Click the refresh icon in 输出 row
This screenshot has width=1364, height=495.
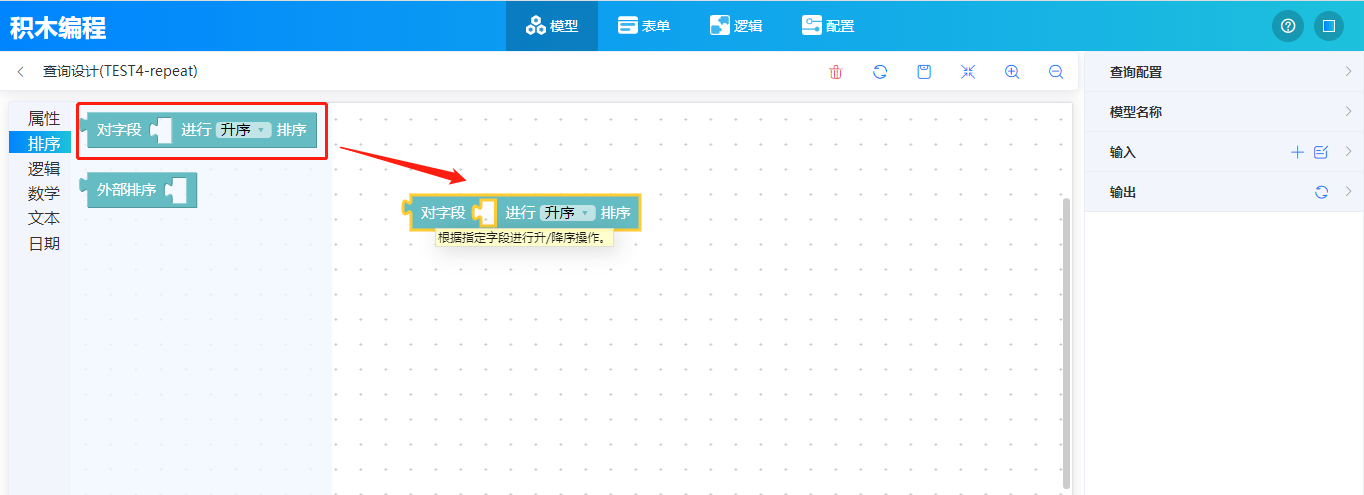pos(1321,192)
